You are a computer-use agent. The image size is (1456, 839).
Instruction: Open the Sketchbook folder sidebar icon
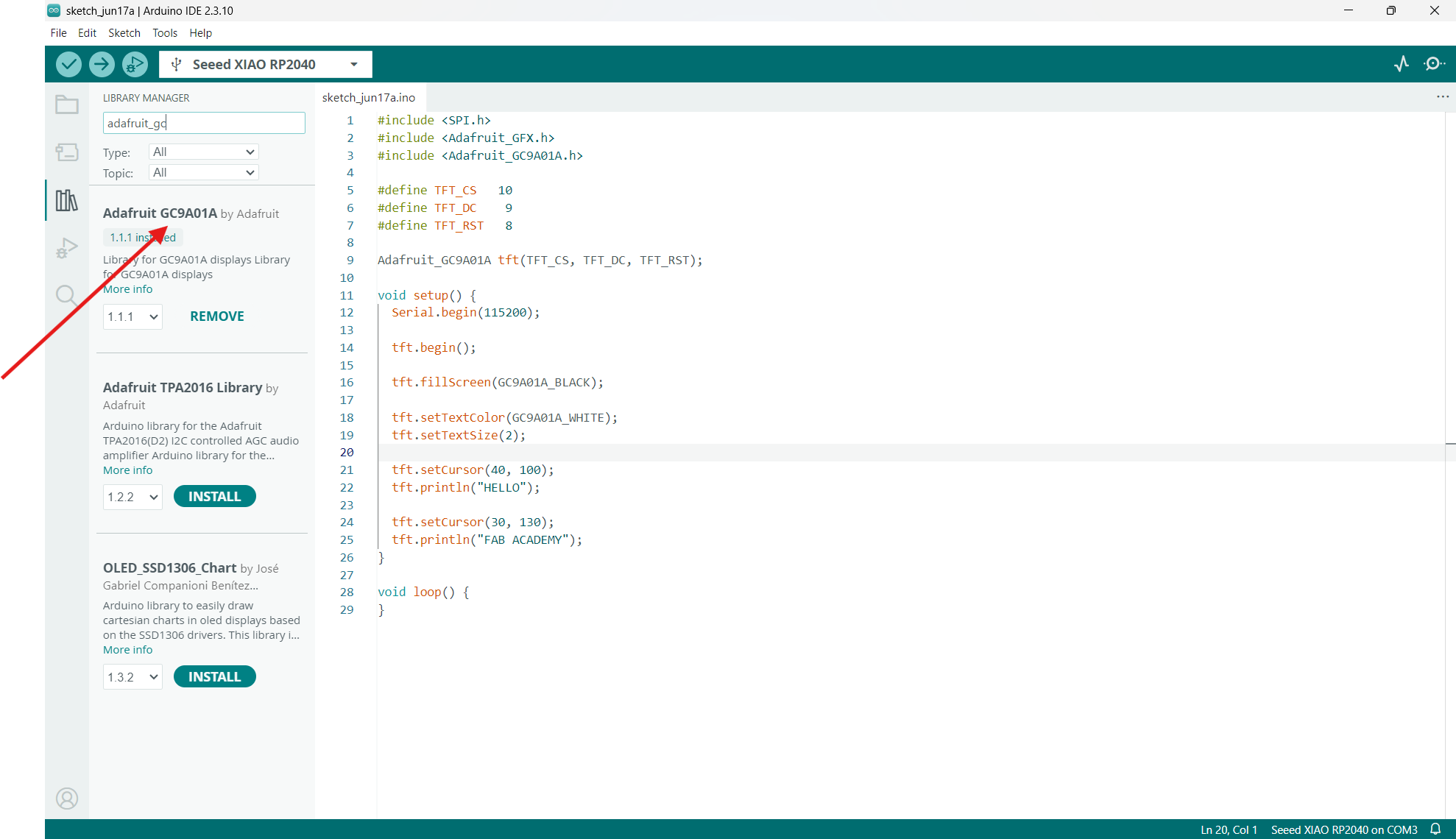(x=67, y=105)
